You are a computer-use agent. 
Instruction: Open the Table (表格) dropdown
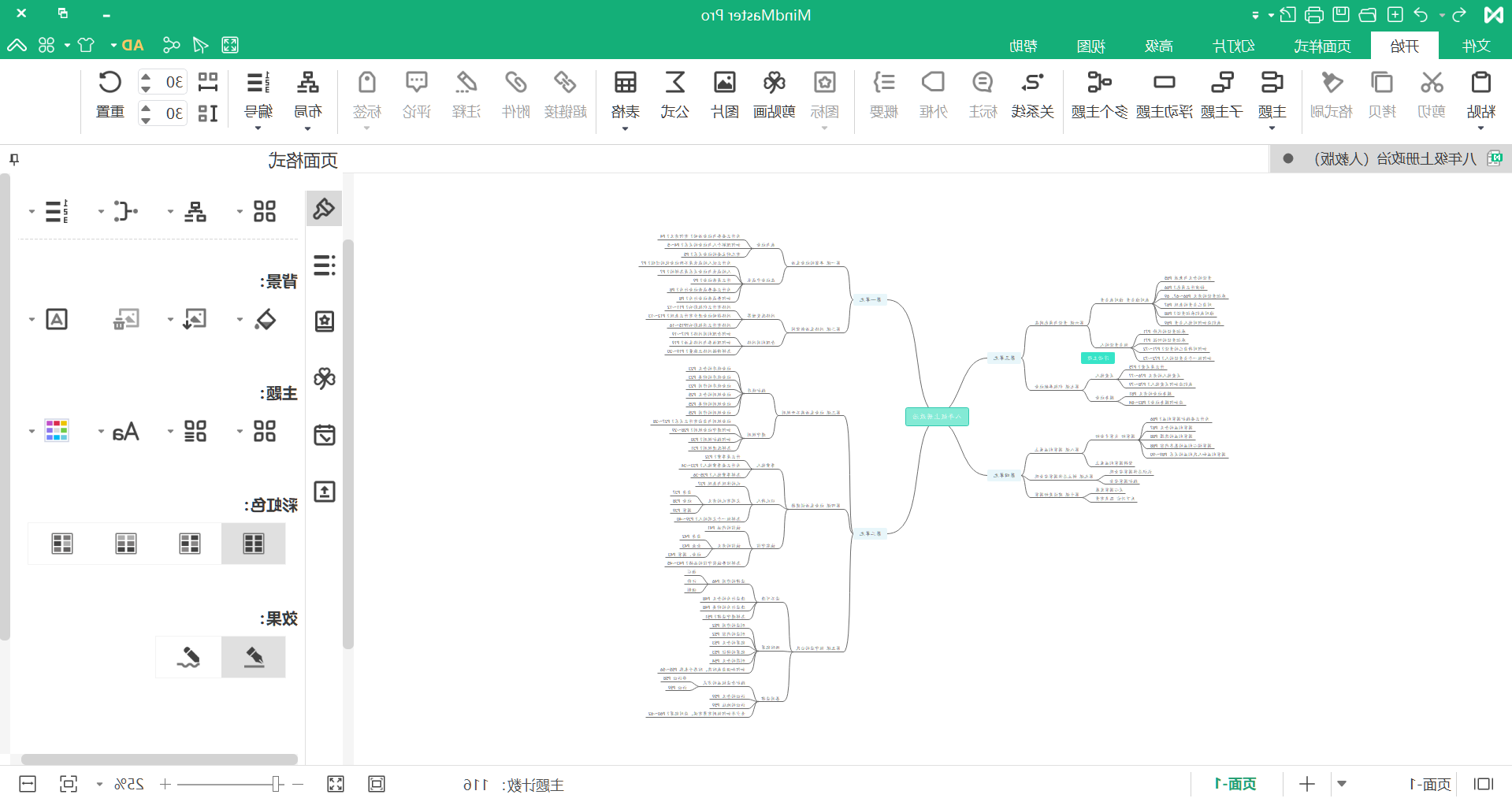click(626, 128)
